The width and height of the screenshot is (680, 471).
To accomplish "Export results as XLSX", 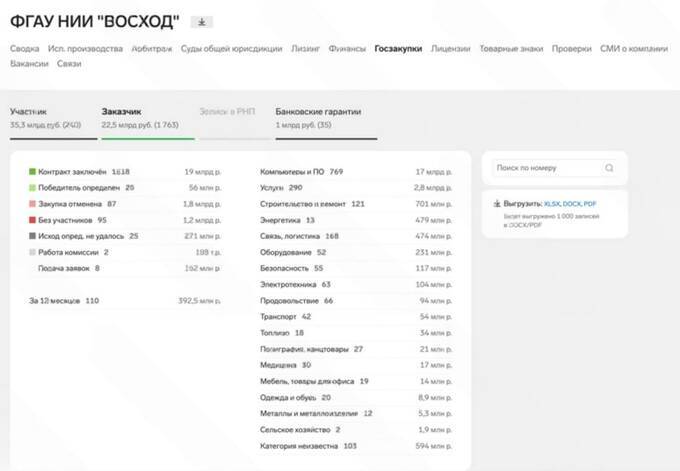I will coord(552,204).
